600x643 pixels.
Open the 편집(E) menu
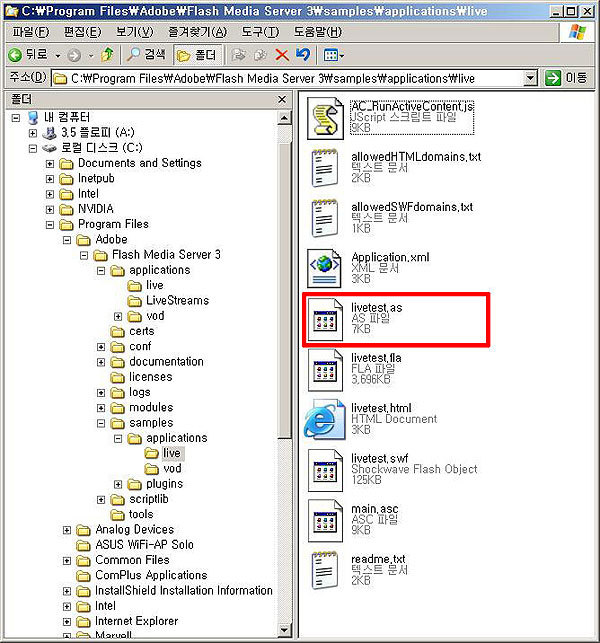82,32
